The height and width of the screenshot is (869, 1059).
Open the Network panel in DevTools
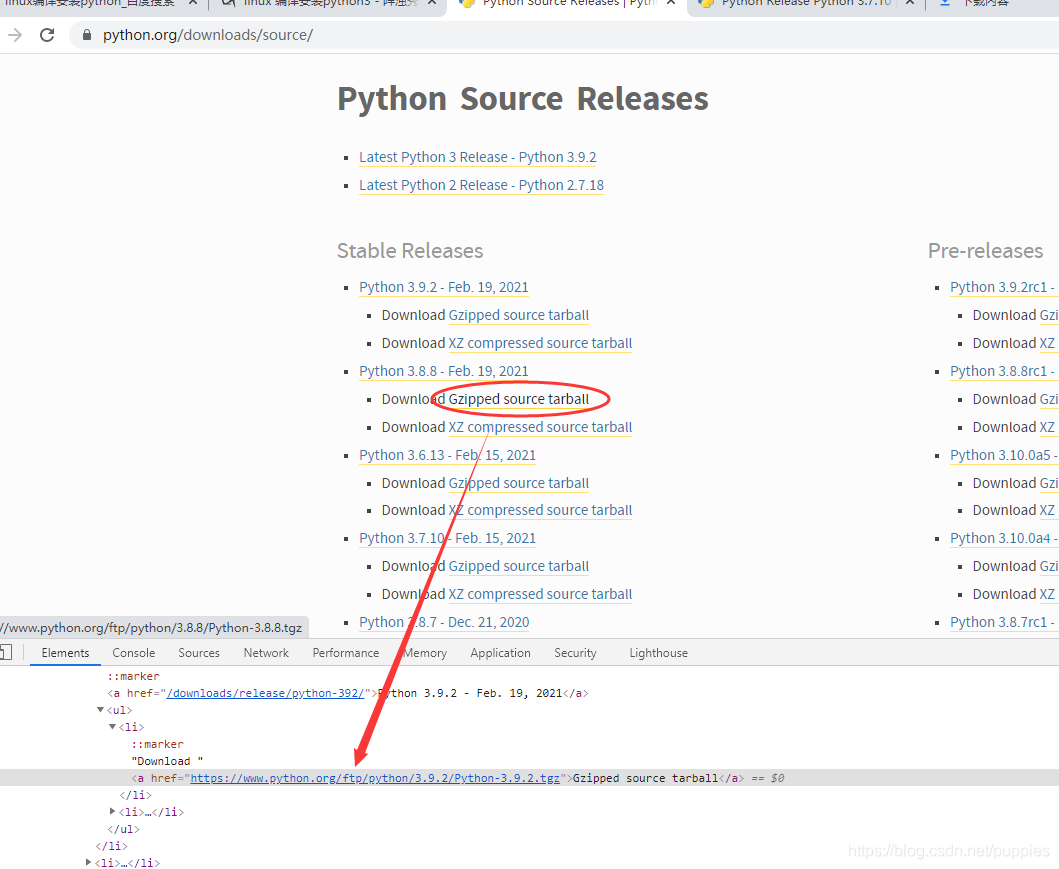(x=265, y=652)
